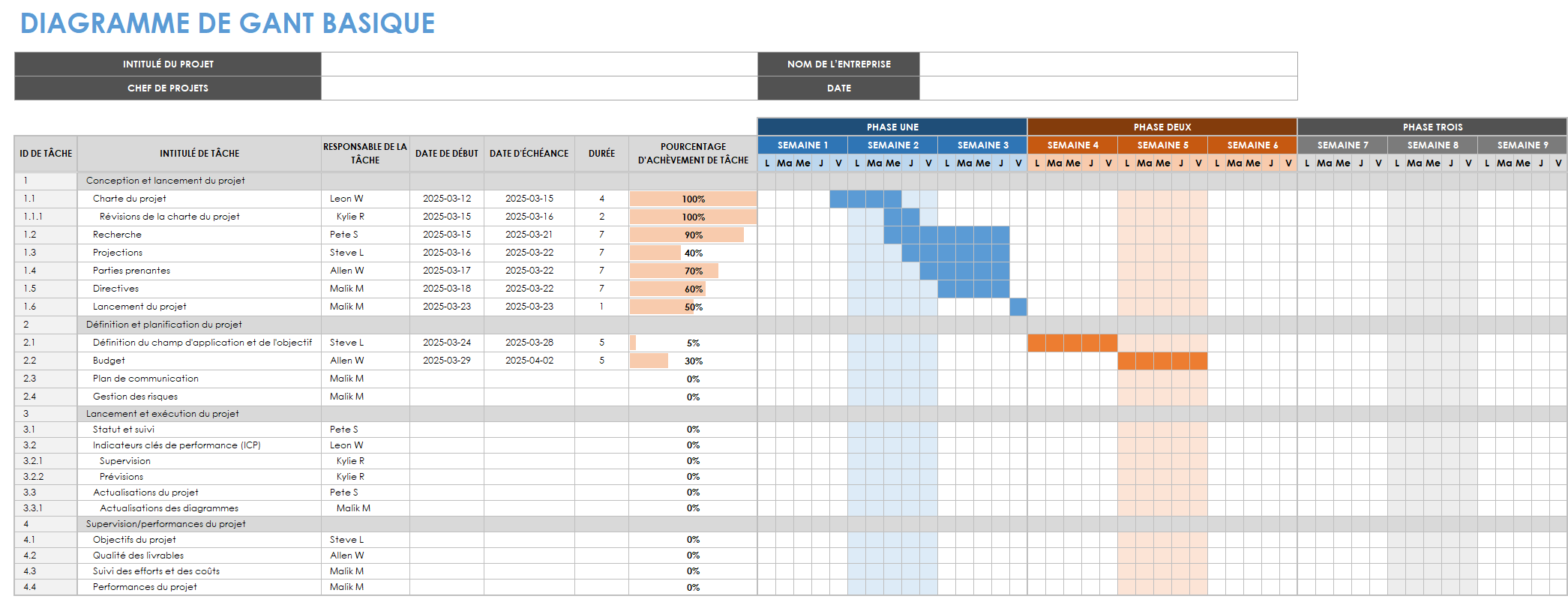Click Suivi des efforts et des coûts task
Screen dimensions: 1568x608
(x=156, y=571)
